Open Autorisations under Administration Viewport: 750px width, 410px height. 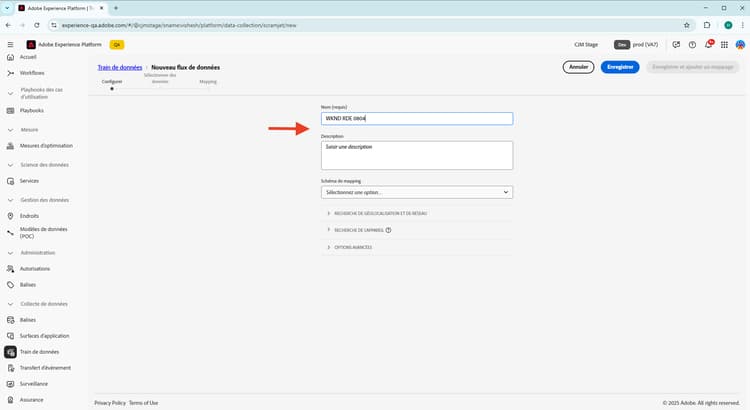tap(34, 269)
